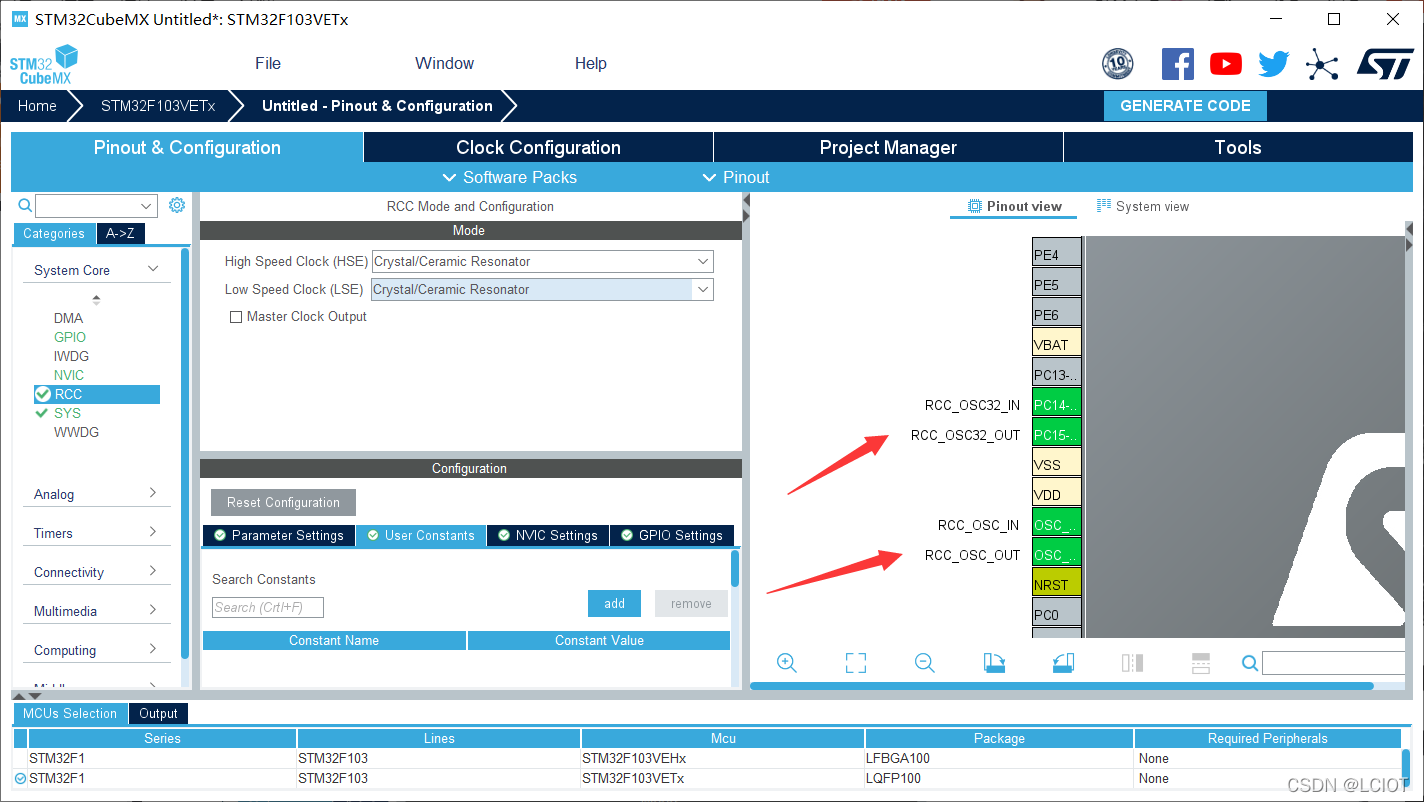Viewport: 1424px width, 802px height.
Task: Open the Software Packs dropdown
Action: click(509, 177)
